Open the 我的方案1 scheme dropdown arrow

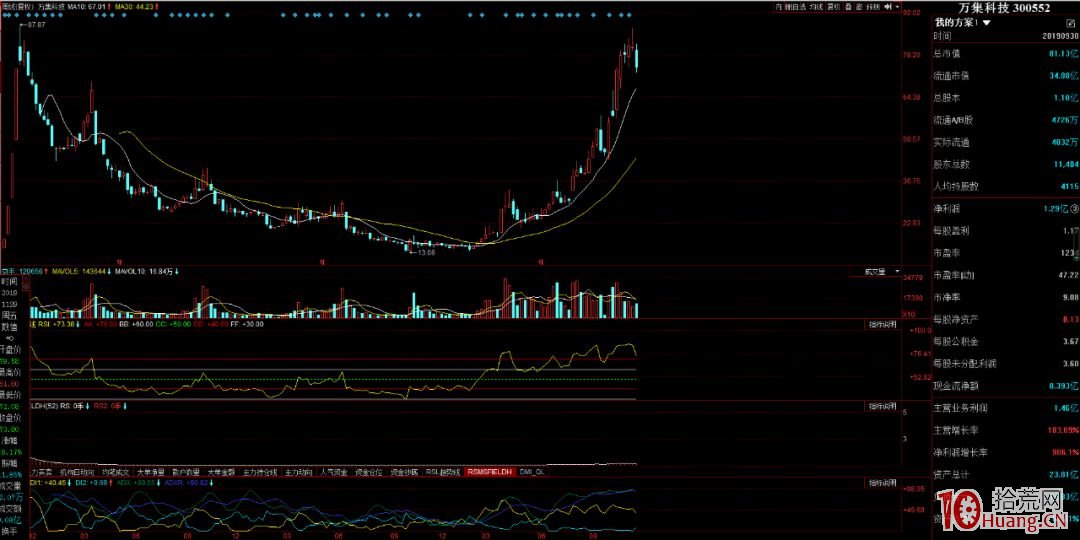[x=986, y=22]
